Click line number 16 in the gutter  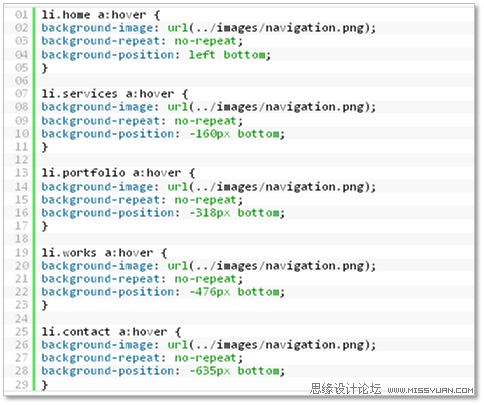click(22, 213)
